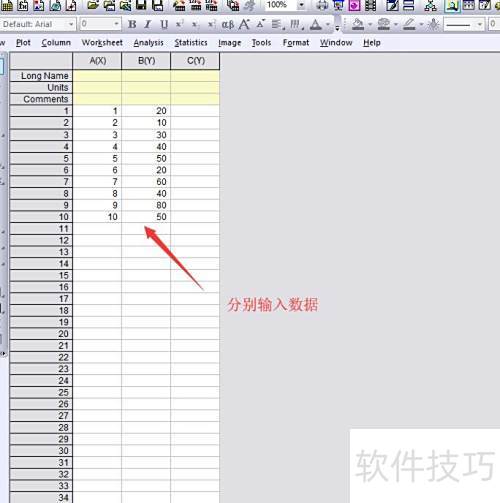Expand the format toolbar overflow arrow

click(337, 28)
